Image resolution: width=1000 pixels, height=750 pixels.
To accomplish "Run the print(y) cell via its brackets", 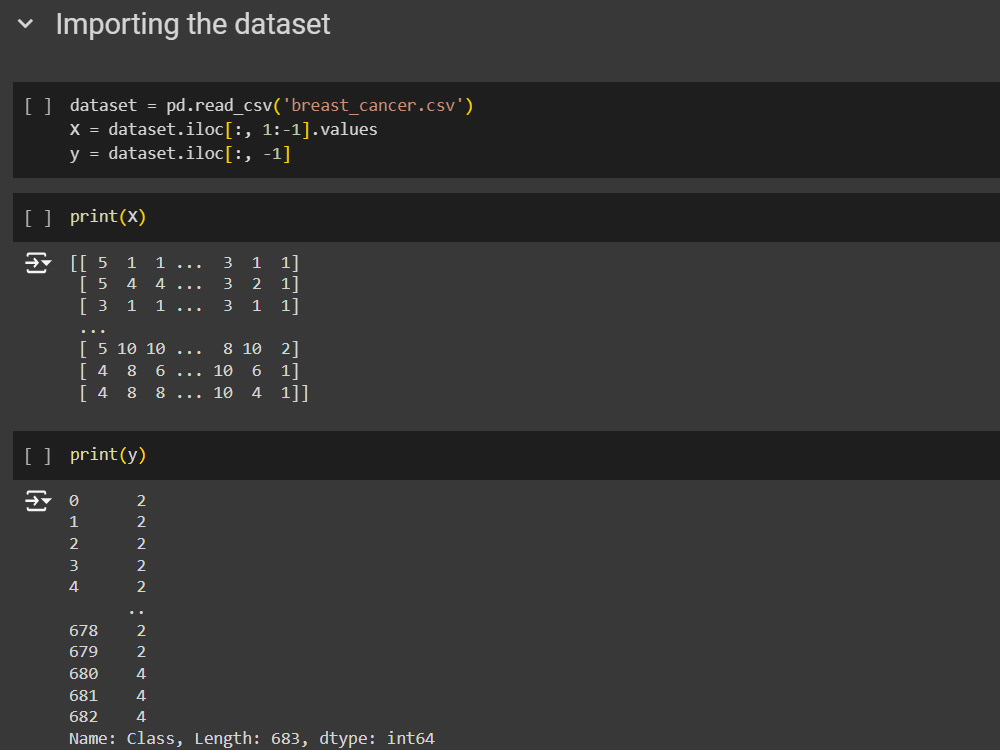I will (x=38, y=455).
